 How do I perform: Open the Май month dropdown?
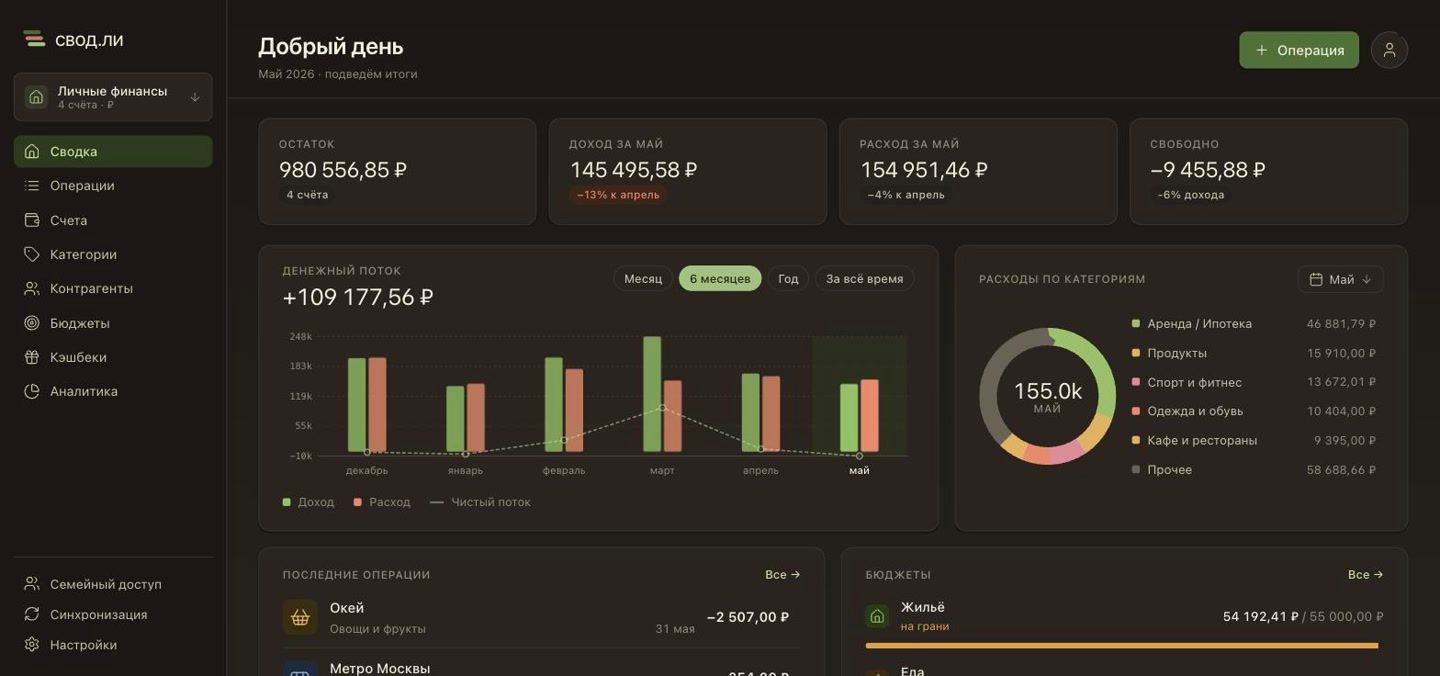[x=1341, y=279]
